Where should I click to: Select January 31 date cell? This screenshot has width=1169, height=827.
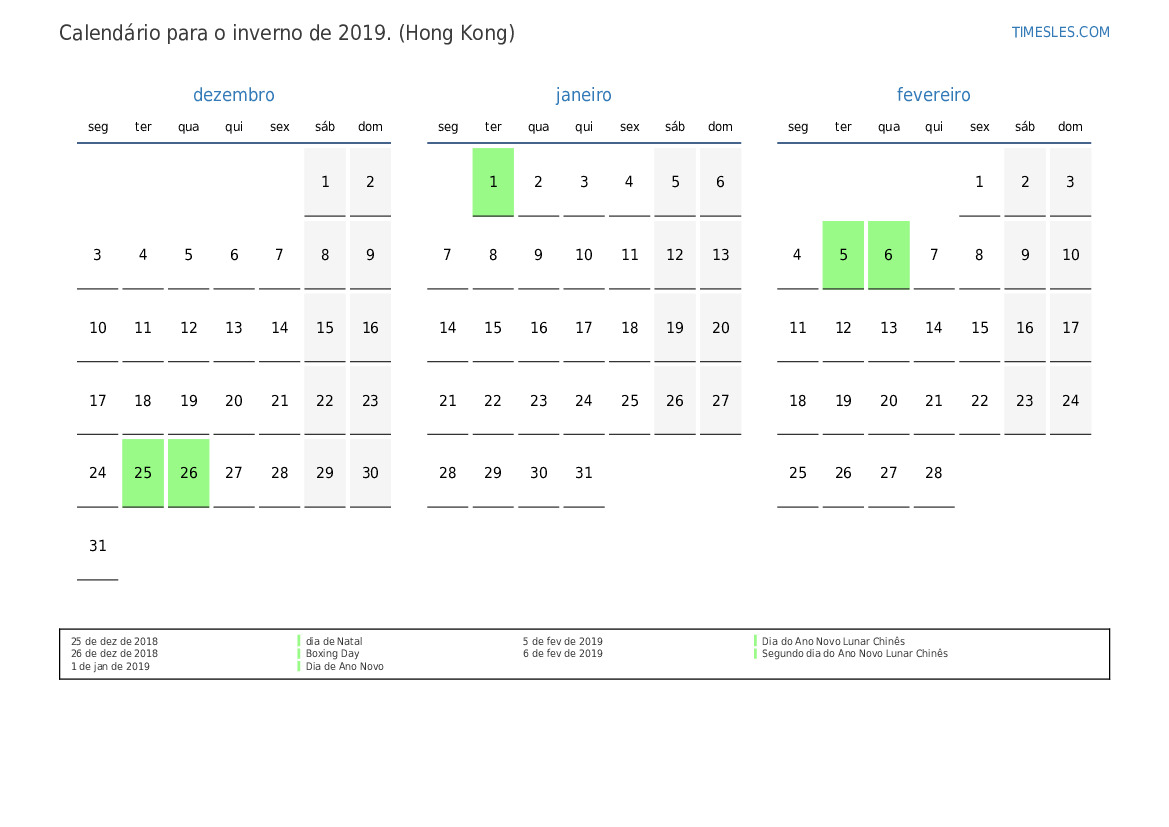(584, 473)
